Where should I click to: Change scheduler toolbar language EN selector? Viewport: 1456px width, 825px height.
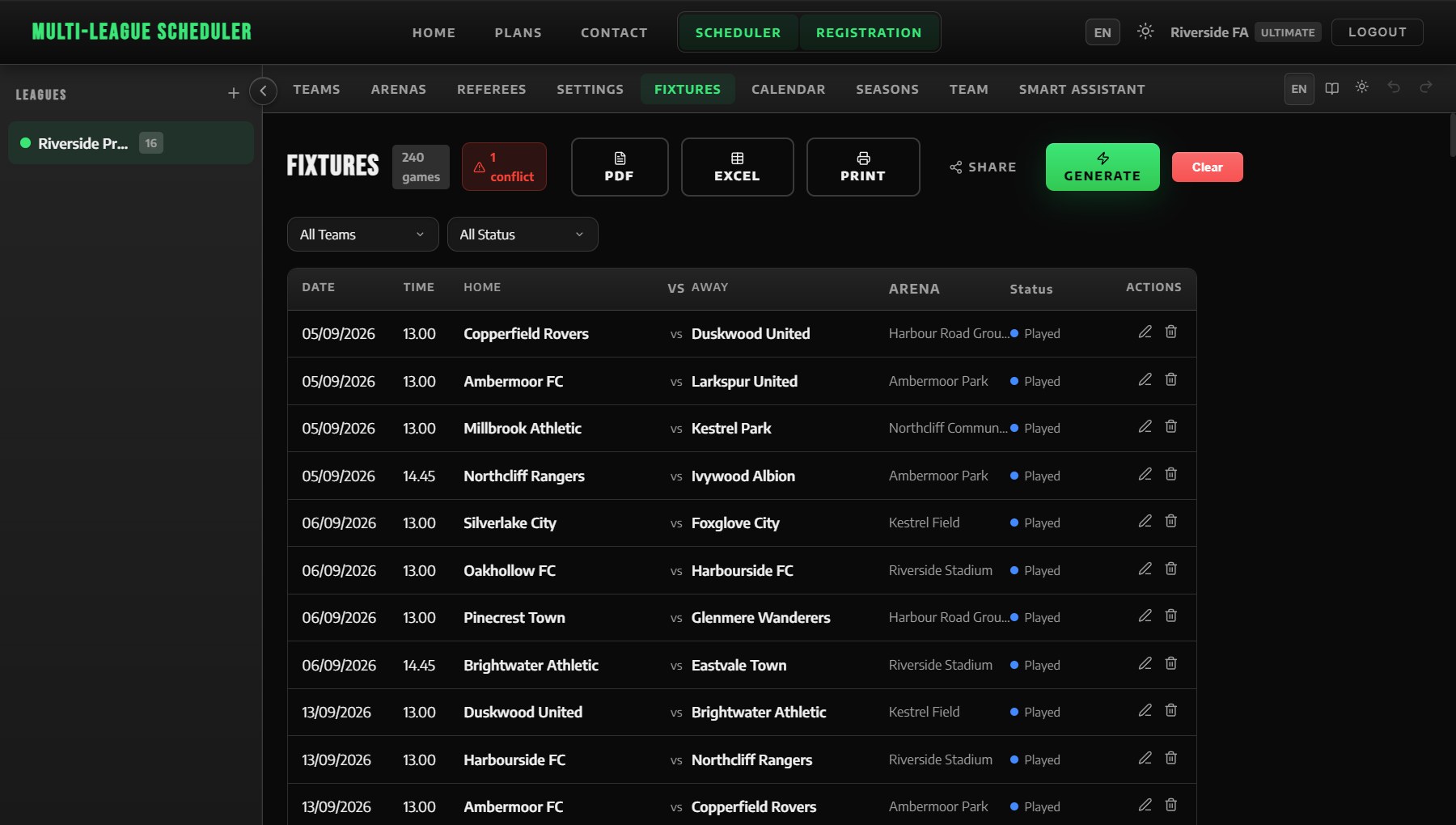(1299, 89)
